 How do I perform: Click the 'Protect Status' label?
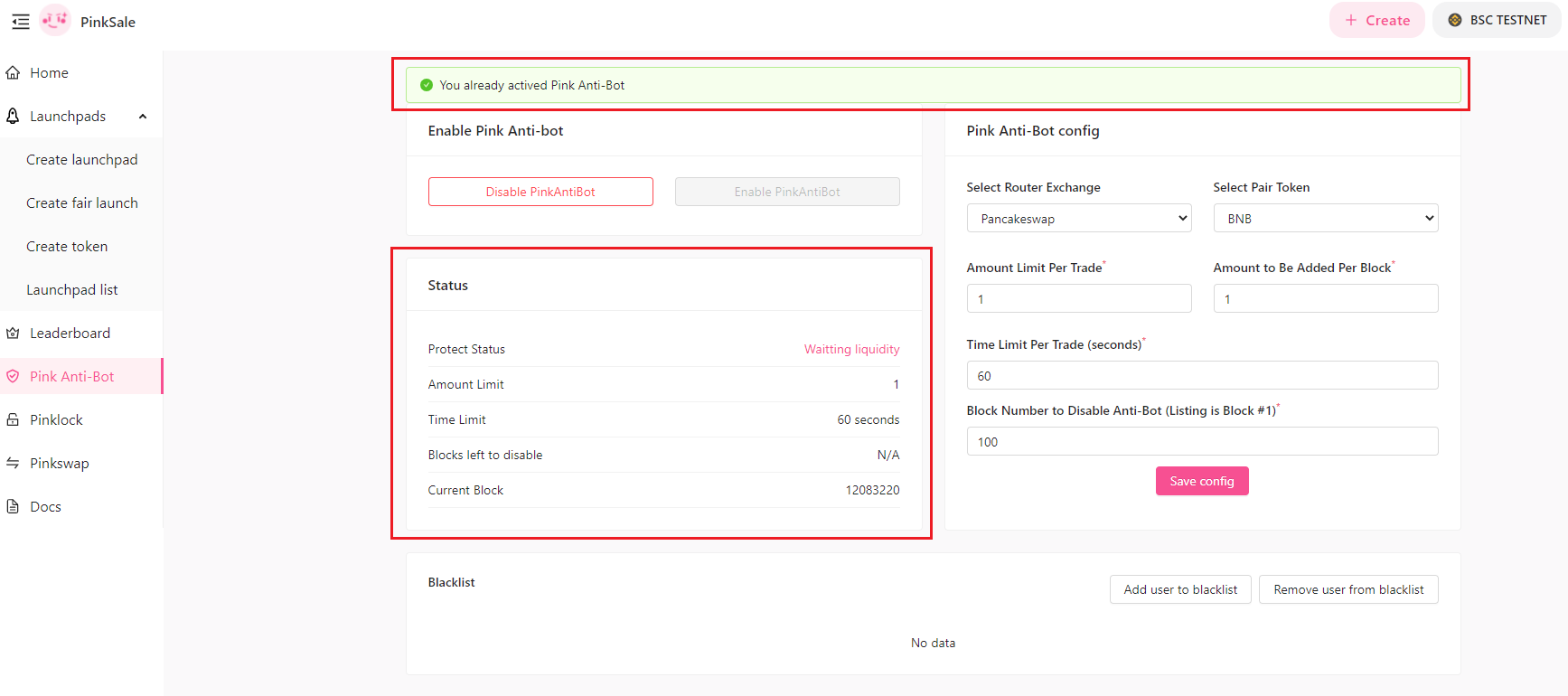tap(466, 349)
